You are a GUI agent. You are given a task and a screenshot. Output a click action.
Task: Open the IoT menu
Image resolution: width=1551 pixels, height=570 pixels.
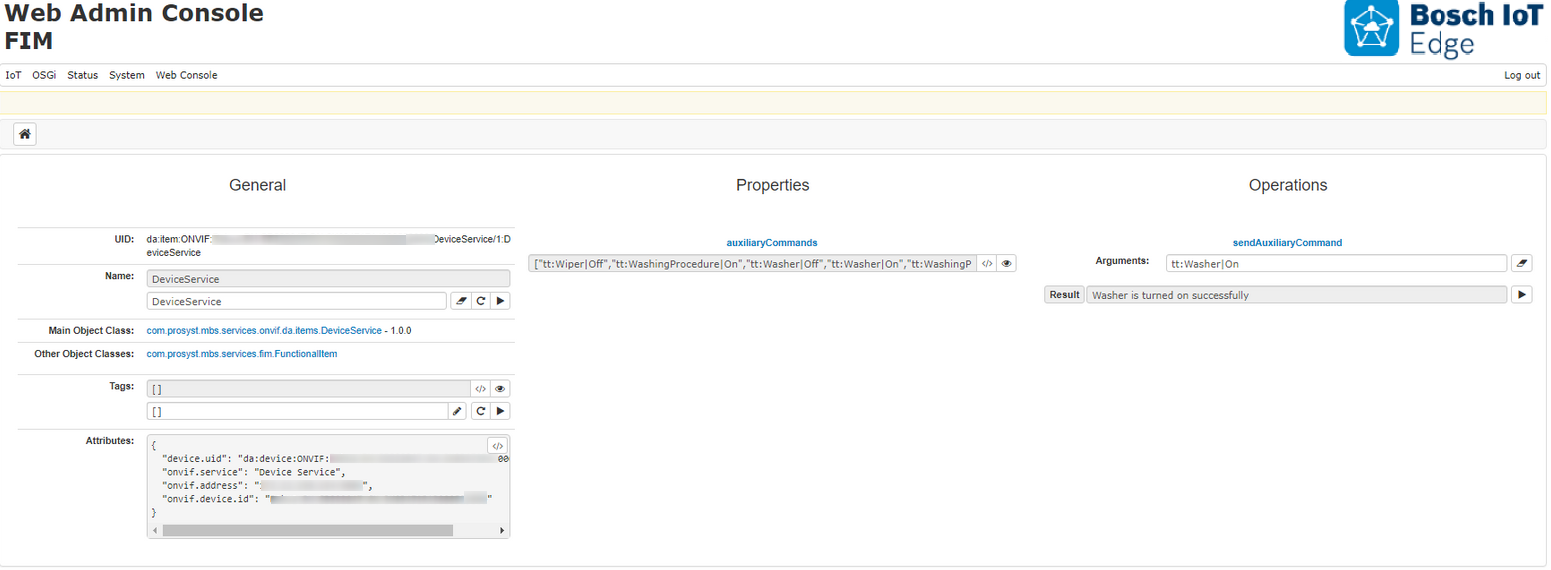tap(13, 75)
